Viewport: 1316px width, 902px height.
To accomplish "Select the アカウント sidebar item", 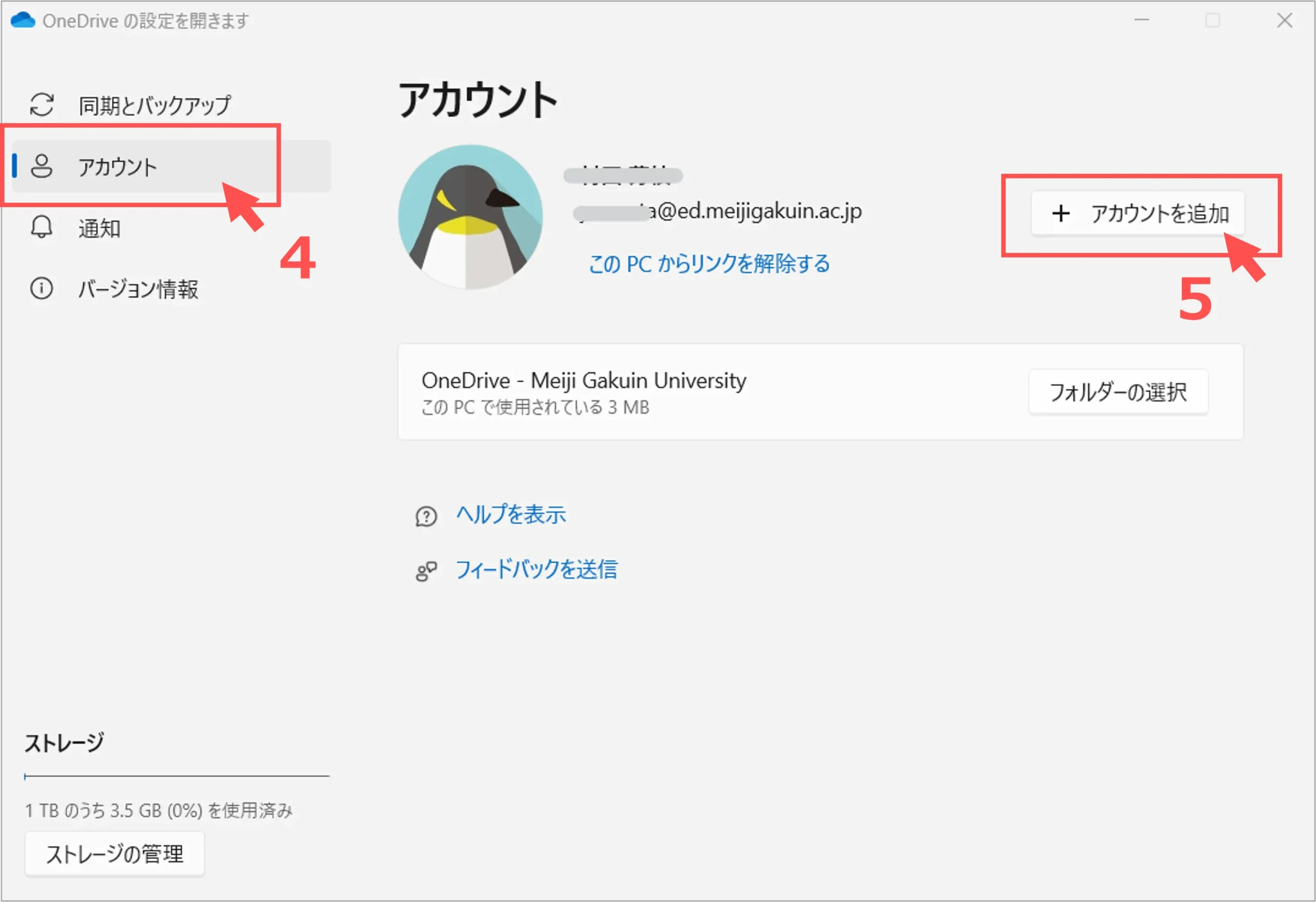I will tap(171, 167).
